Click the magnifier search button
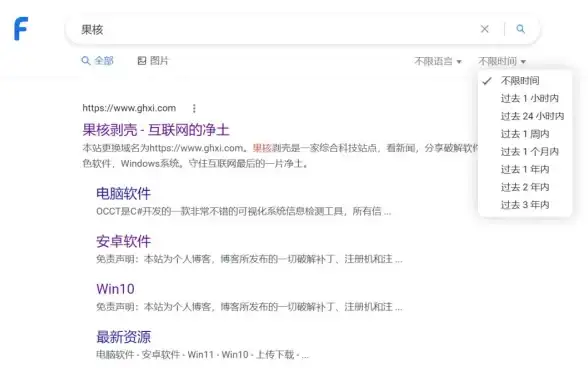This screenshot has height=368, width=588. pyautogui.click(x=520, y=29)
